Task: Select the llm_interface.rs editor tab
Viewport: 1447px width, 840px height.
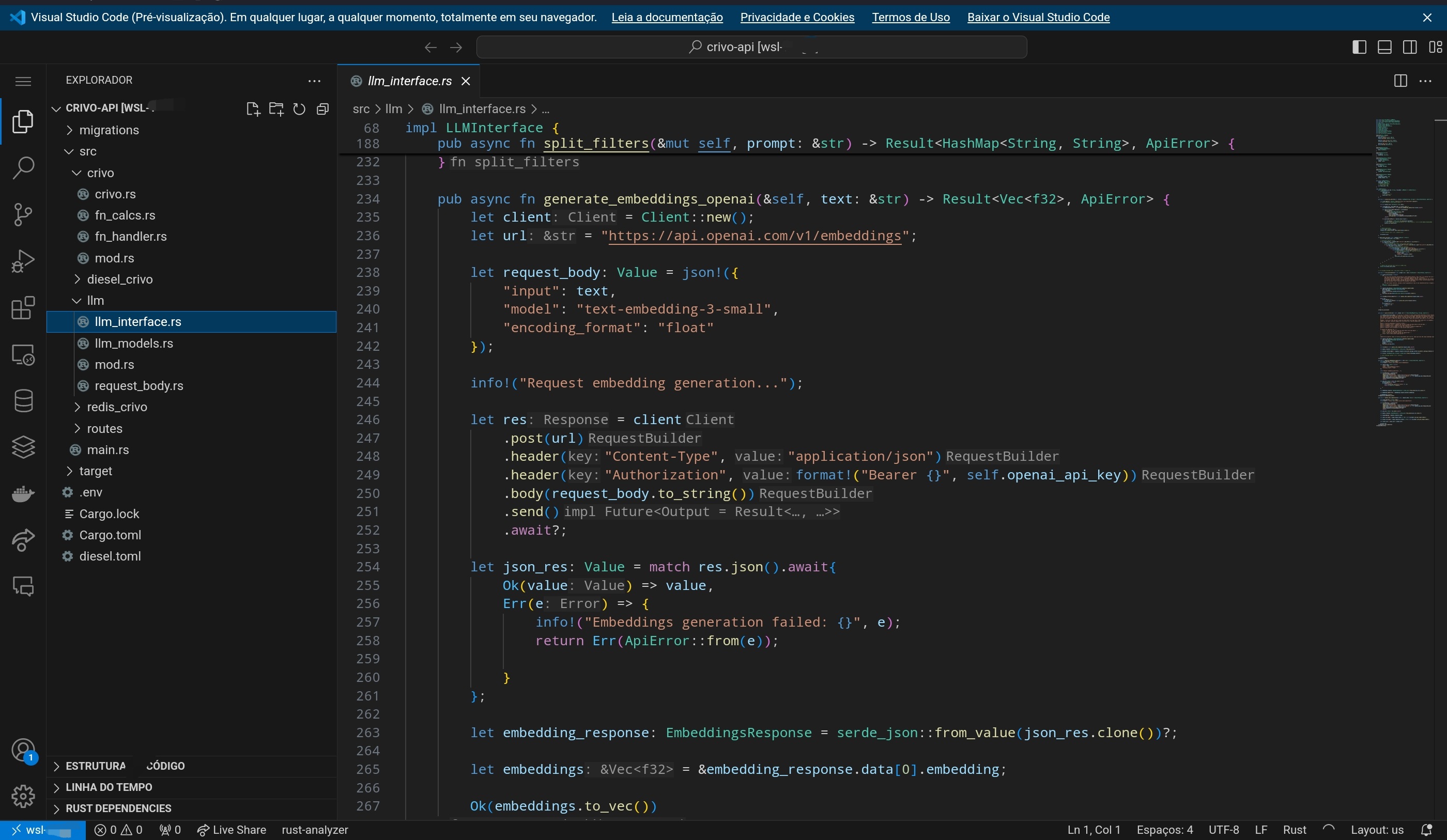Action: [408, 81]
